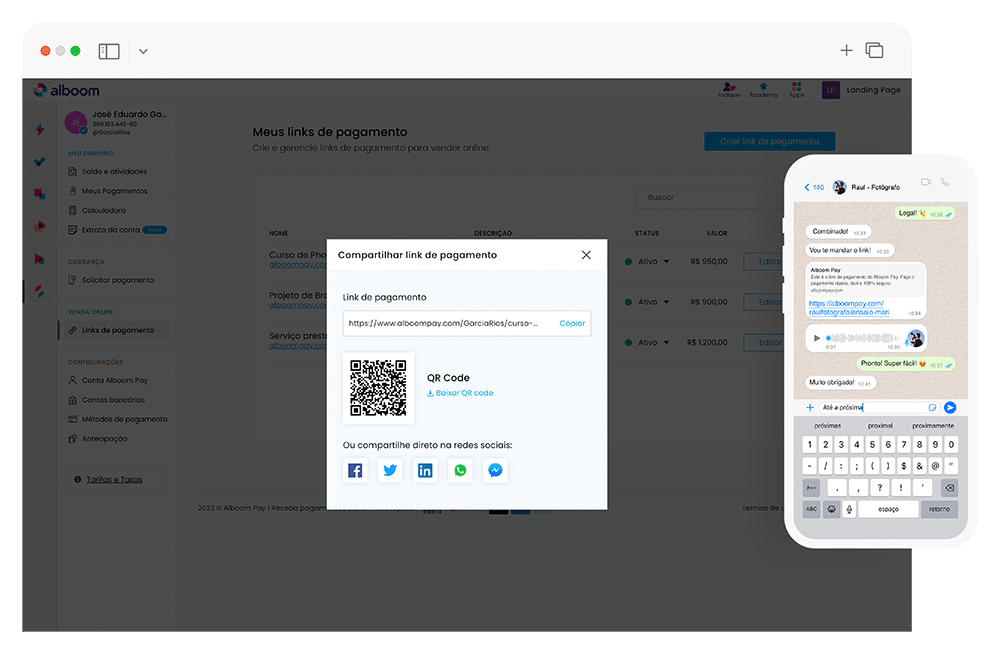Tap the plus attachment icon in chat
This screenshot has height=654, width=1000.
810,408
